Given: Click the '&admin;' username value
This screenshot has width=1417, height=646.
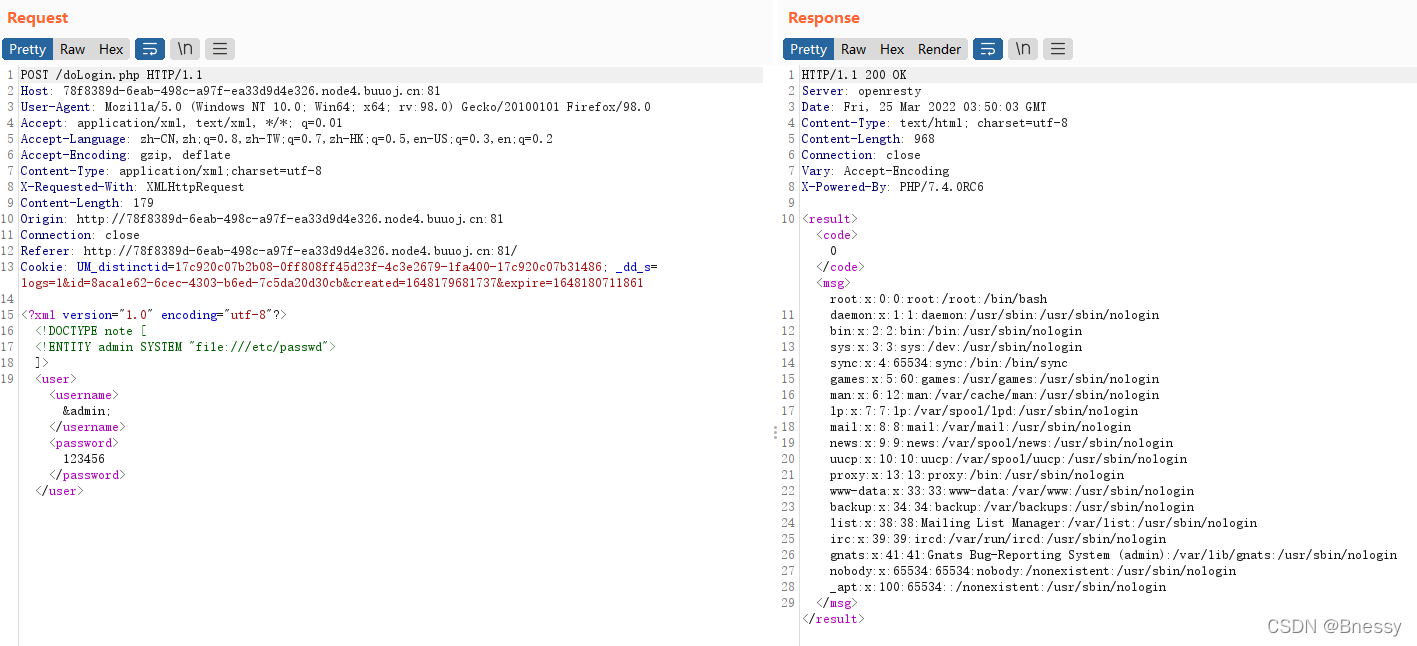Looking at the screenshot, I should [x=87, y=411].
